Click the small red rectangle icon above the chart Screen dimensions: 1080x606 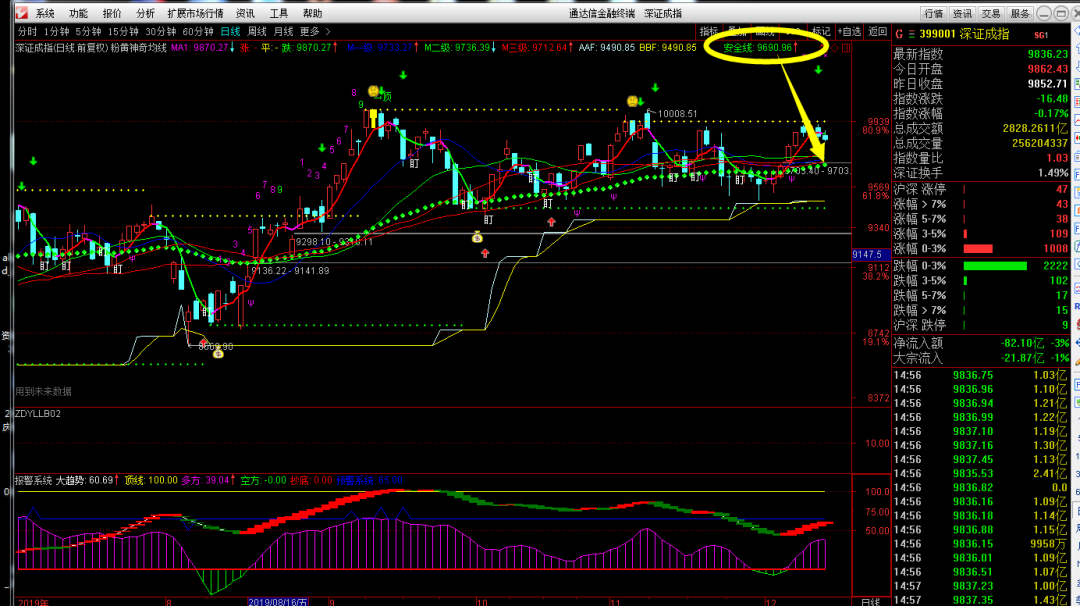(846, 48)
